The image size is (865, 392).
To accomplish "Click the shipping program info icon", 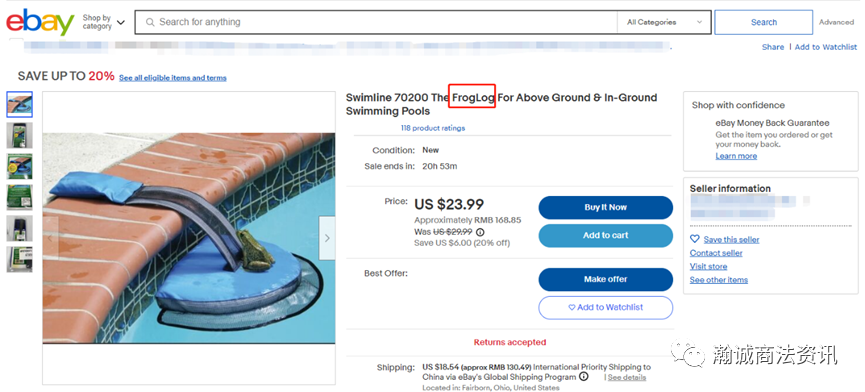I will 584,377.
